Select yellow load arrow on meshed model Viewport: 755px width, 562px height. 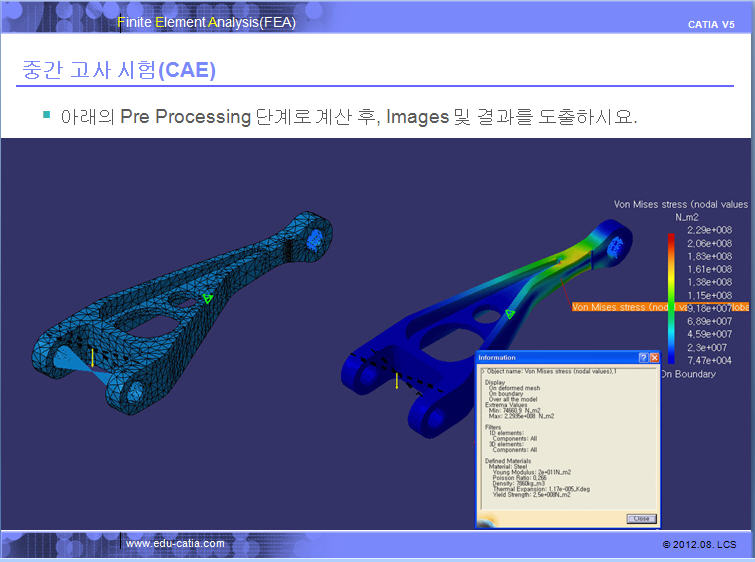(x=92, y=357)
